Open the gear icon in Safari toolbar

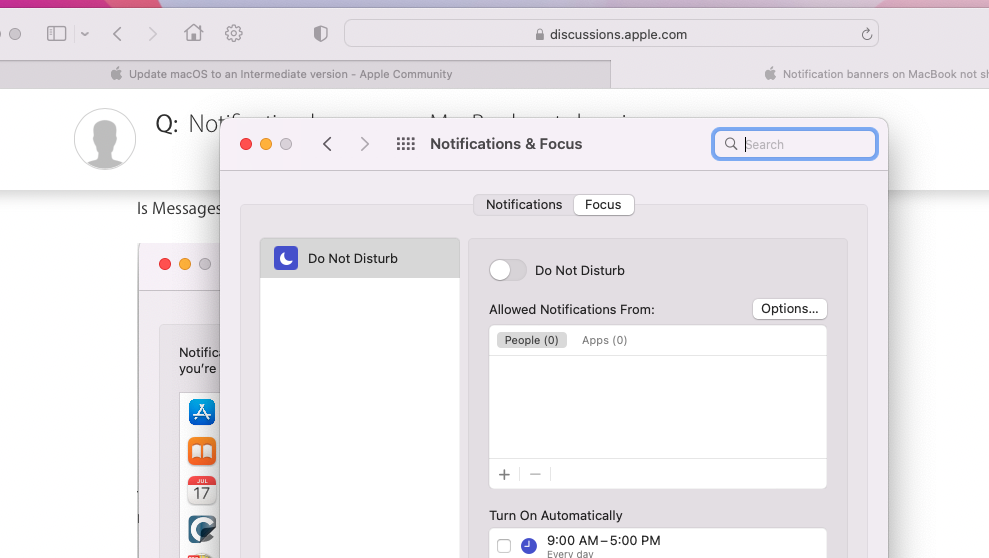click(x=234, y=33)
